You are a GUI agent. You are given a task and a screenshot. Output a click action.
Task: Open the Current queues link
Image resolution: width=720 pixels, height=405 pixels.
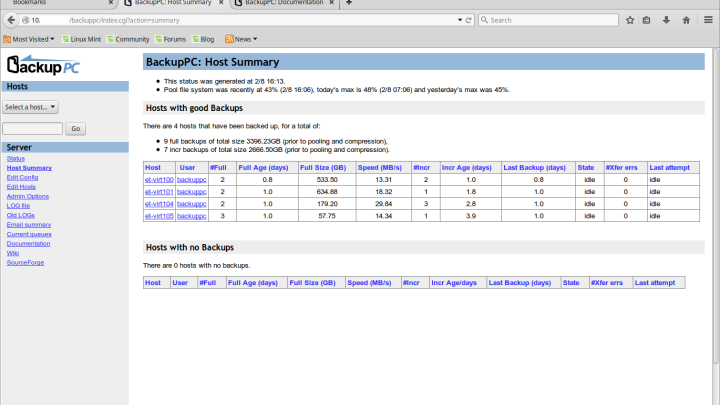point(29,234)
